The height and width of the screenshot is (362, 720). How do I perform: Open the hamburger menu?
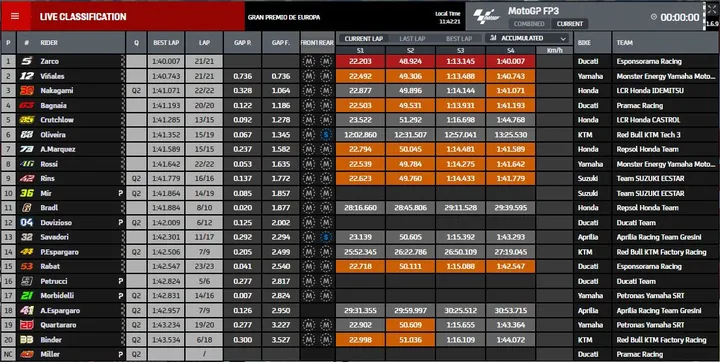[15, 16]
